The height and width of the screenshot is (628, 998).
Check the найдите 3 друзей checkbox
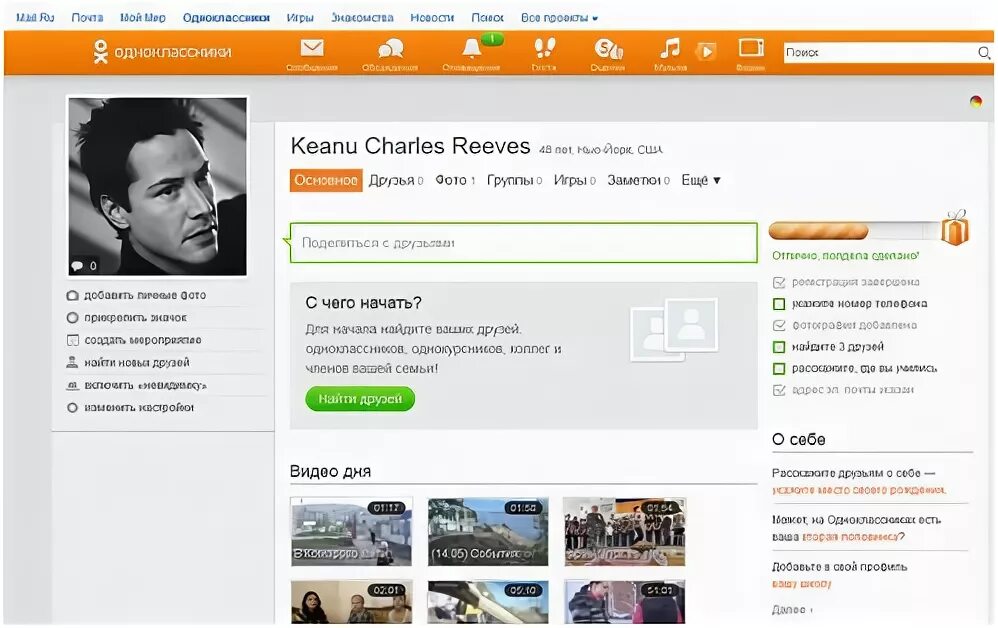[x=778, y=347]
